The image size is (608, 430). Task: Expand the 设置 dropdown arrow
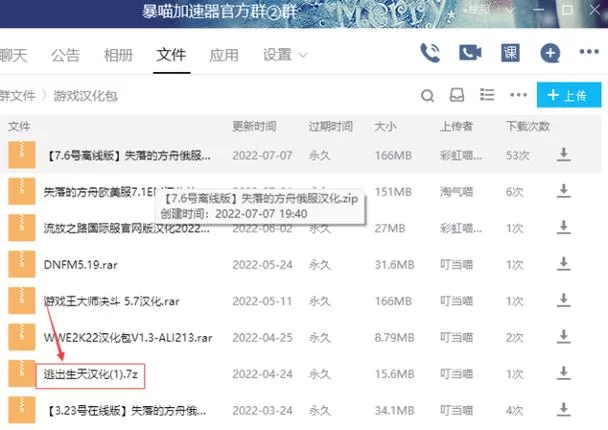[x=303, y=55]
